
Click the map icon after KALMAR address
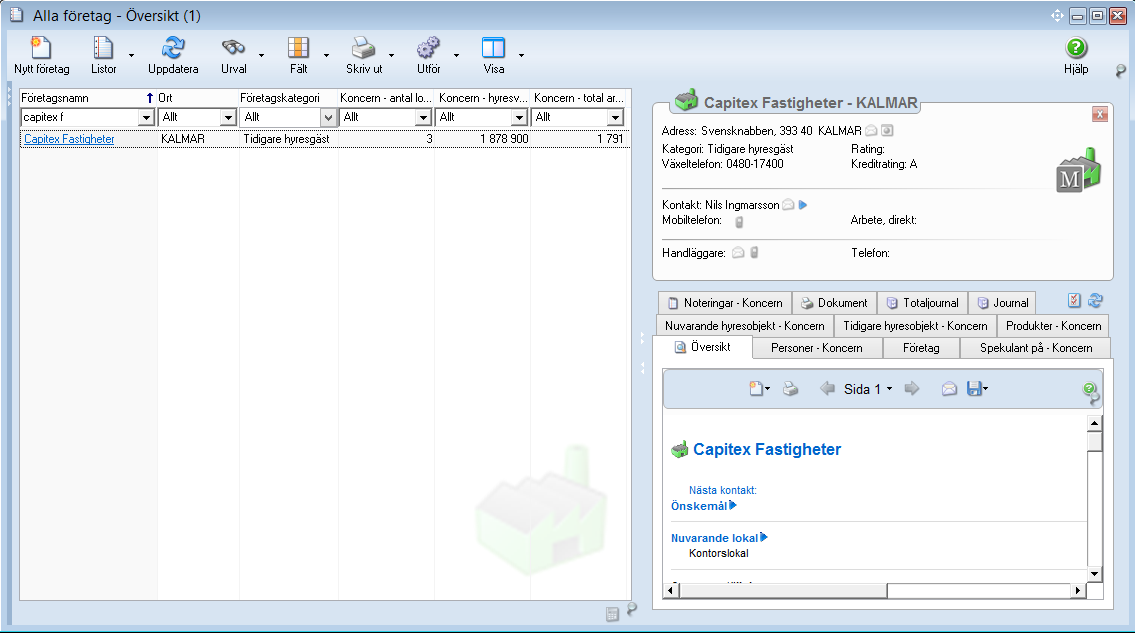(x=887, y=131)
